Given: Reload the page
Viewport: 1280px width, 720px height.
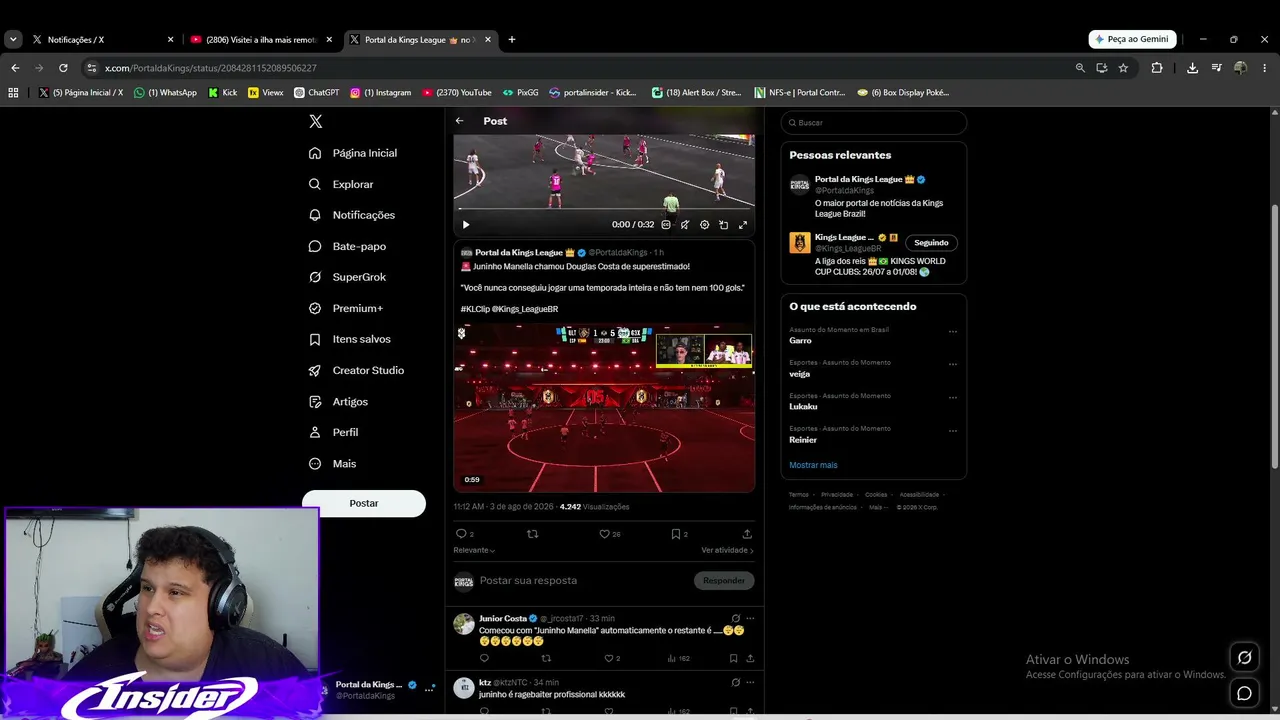Looking at the screenshot, I should click(63, 68).
